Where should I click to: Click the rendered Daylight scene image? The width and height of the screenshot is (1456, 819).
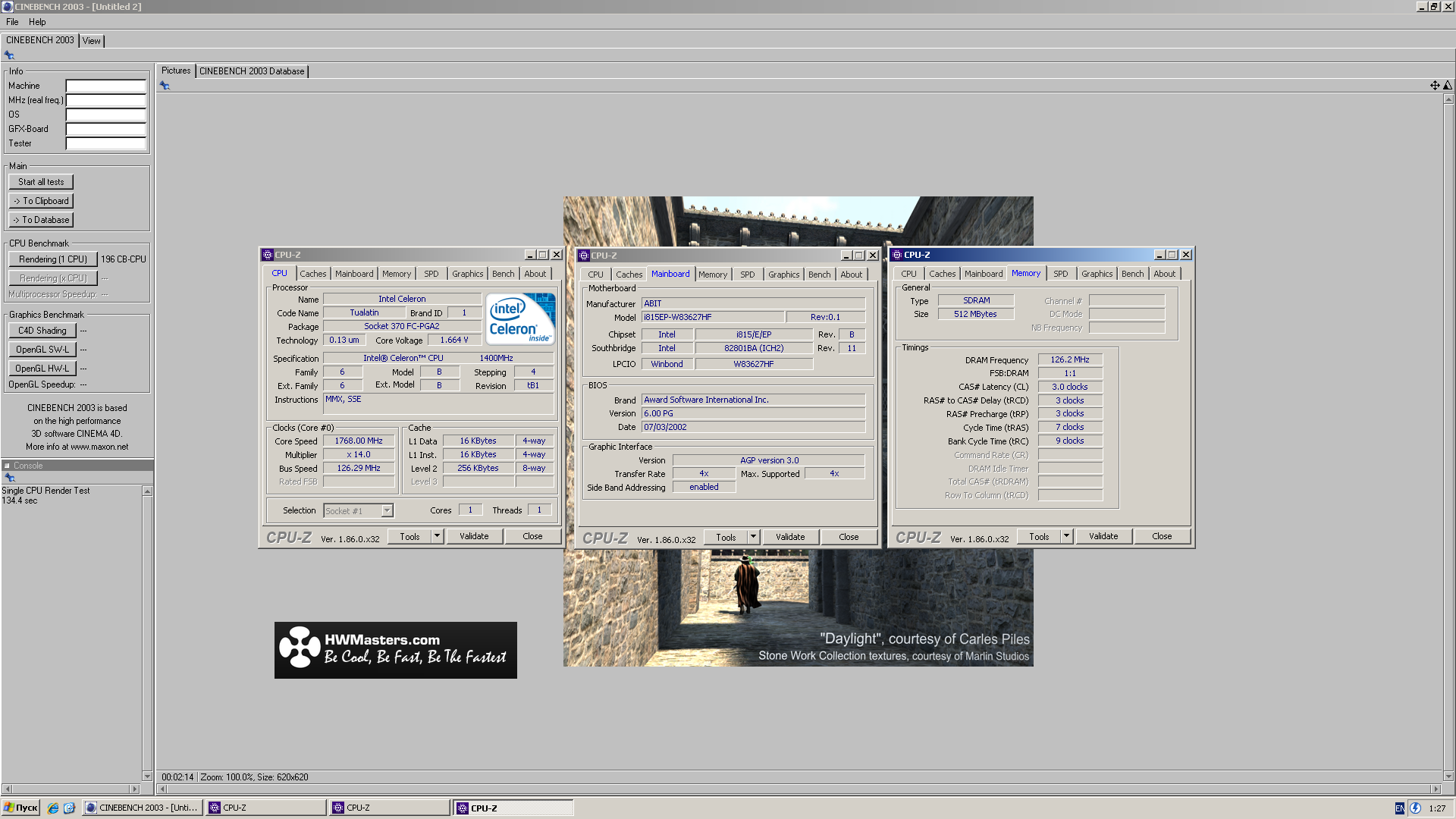[798, 607]
